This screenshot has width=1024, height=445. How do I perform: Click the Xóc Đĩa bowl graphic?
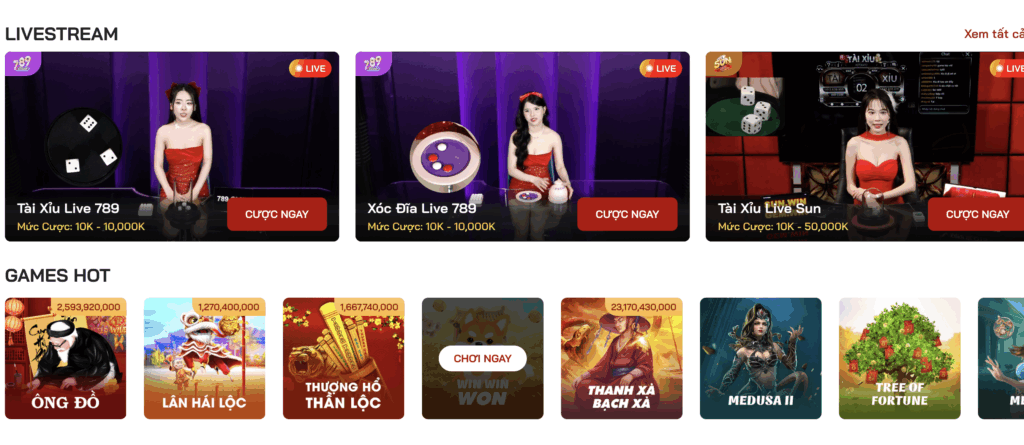444,156
